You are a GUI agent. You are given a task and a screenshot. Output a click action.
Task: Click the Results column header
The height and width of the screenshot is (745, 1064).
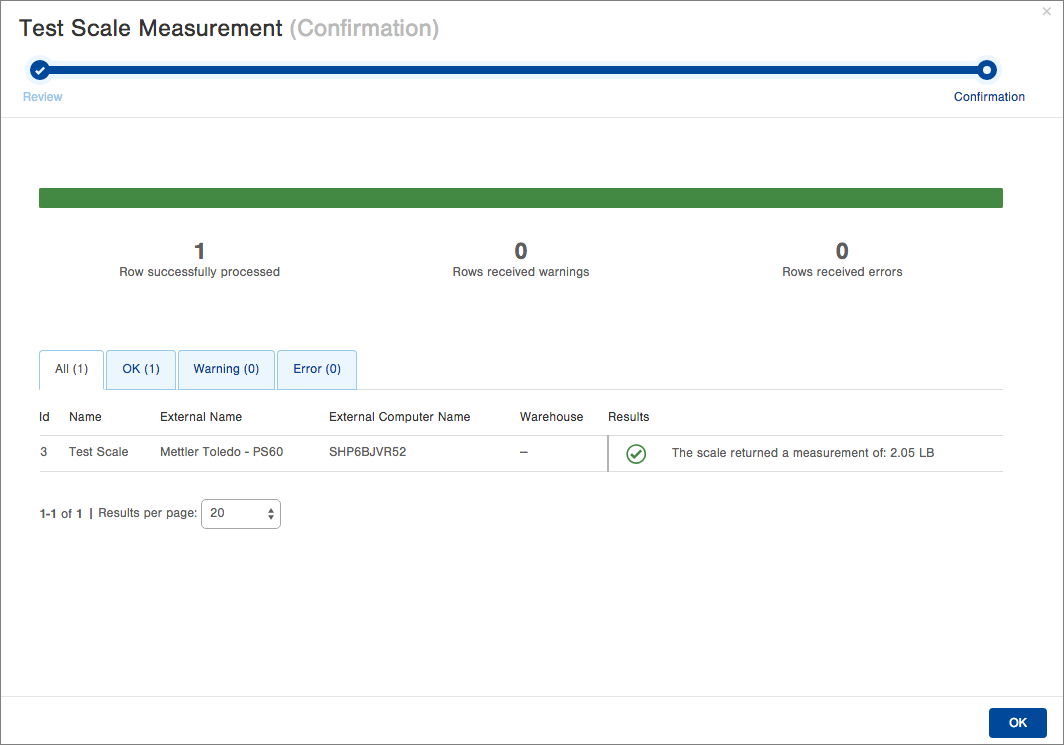coord(628,417)
